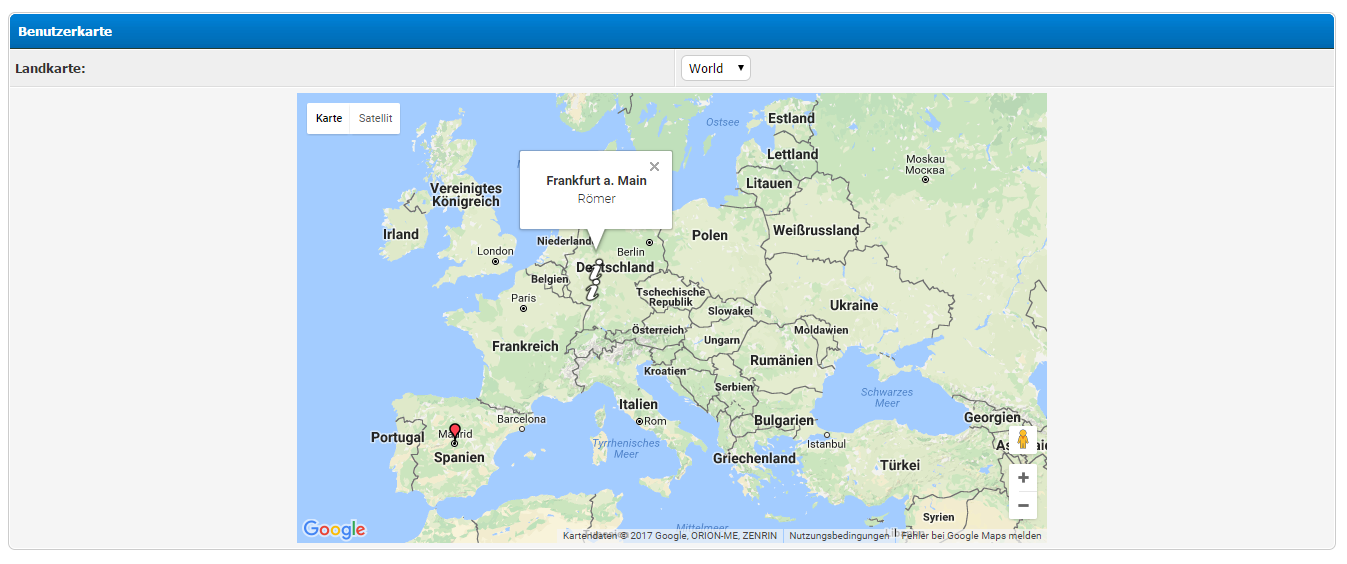
Task: Click the Frankreich country label
Action: pos(525,346)
